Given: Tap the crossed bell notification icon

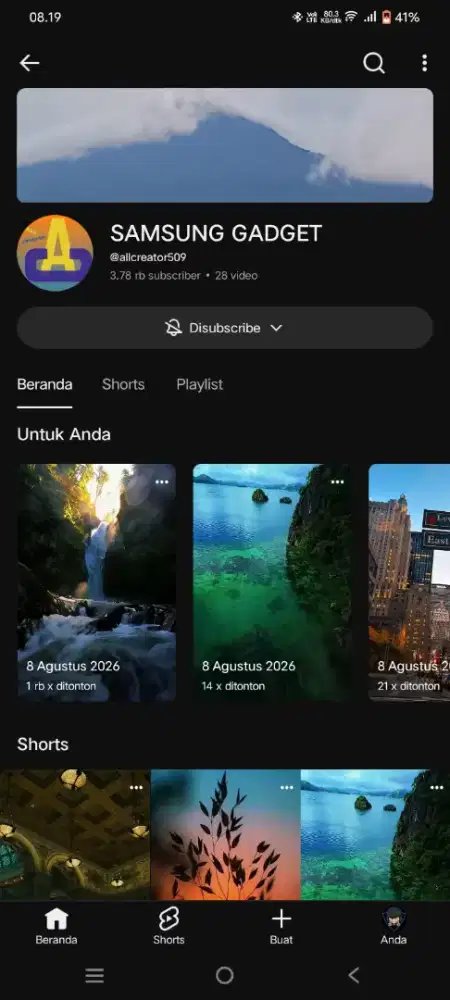Looking at the screenshot, I should [173, 328].
